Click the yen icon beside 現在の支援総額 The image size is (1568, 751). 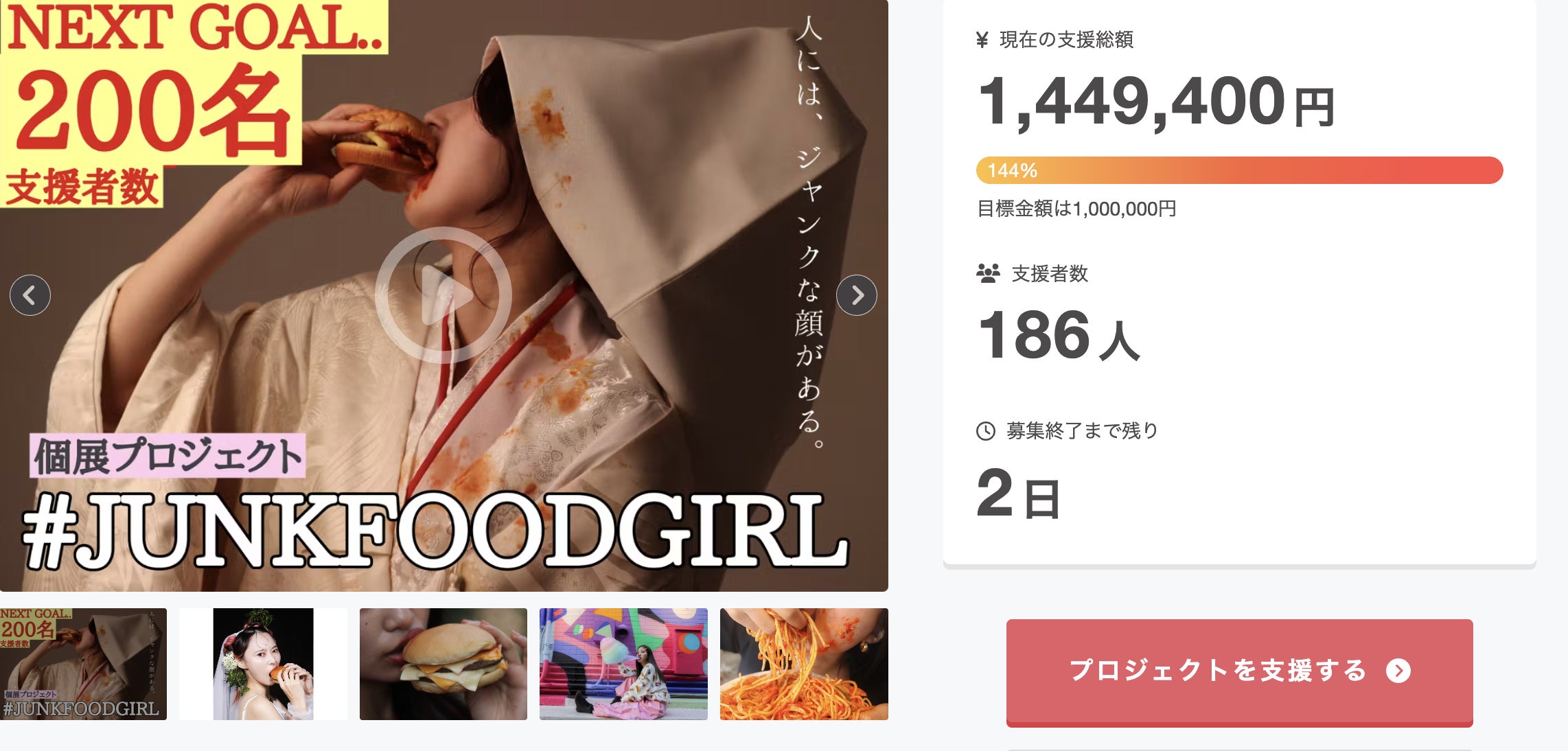pyautogui.click(x=982, y=40)
